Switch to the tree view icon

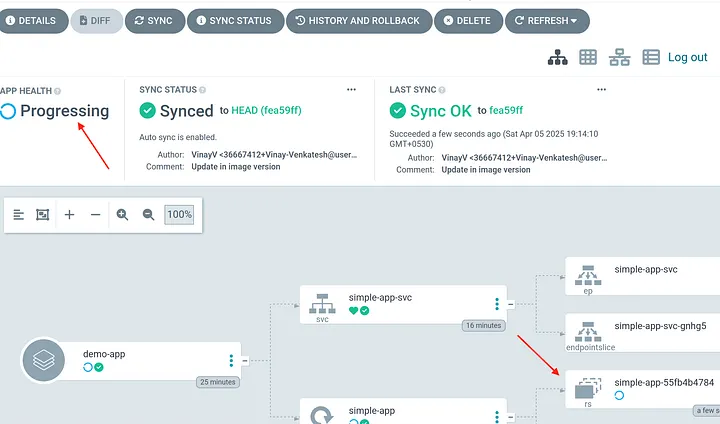tap(557, 58)
